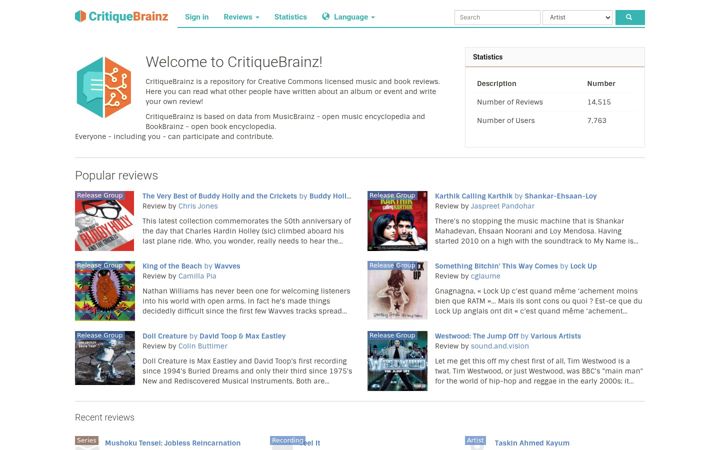Open The Very Best of Buddy Holly review
Viewport: 720px width, 450px height.
click(219, 196)
